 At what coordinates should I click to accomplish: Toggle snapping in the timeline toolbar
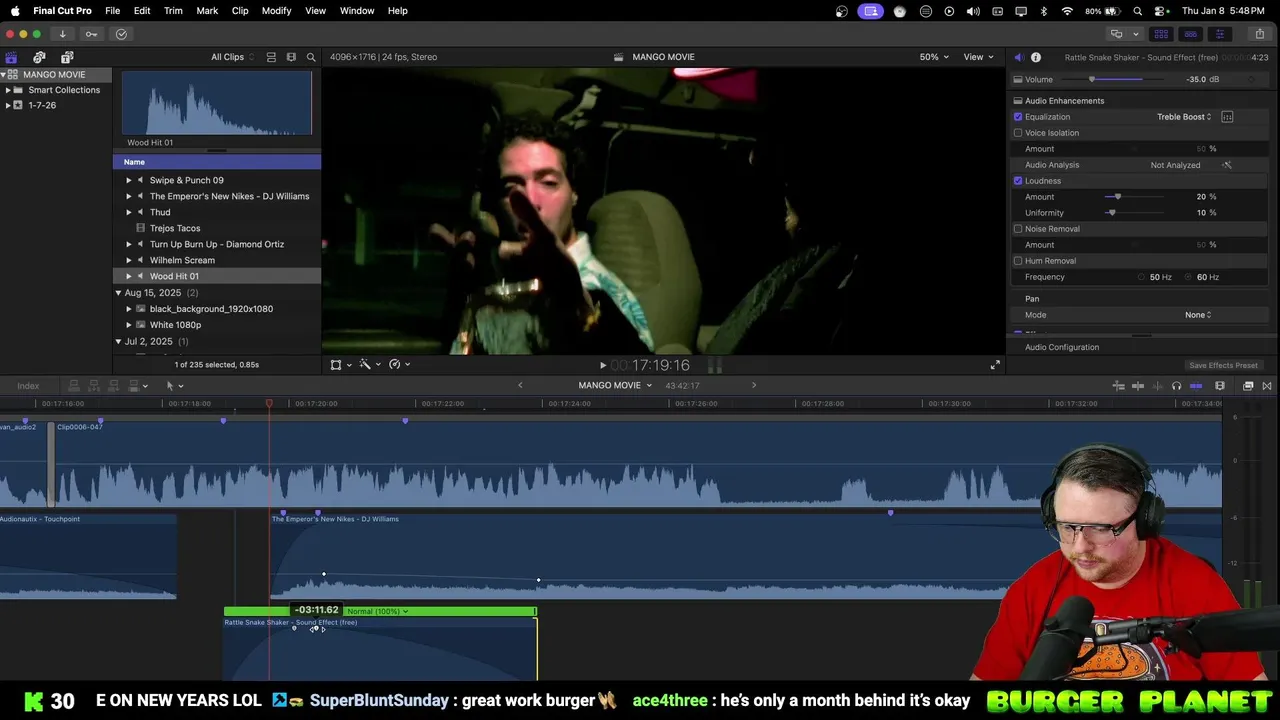1196,386
